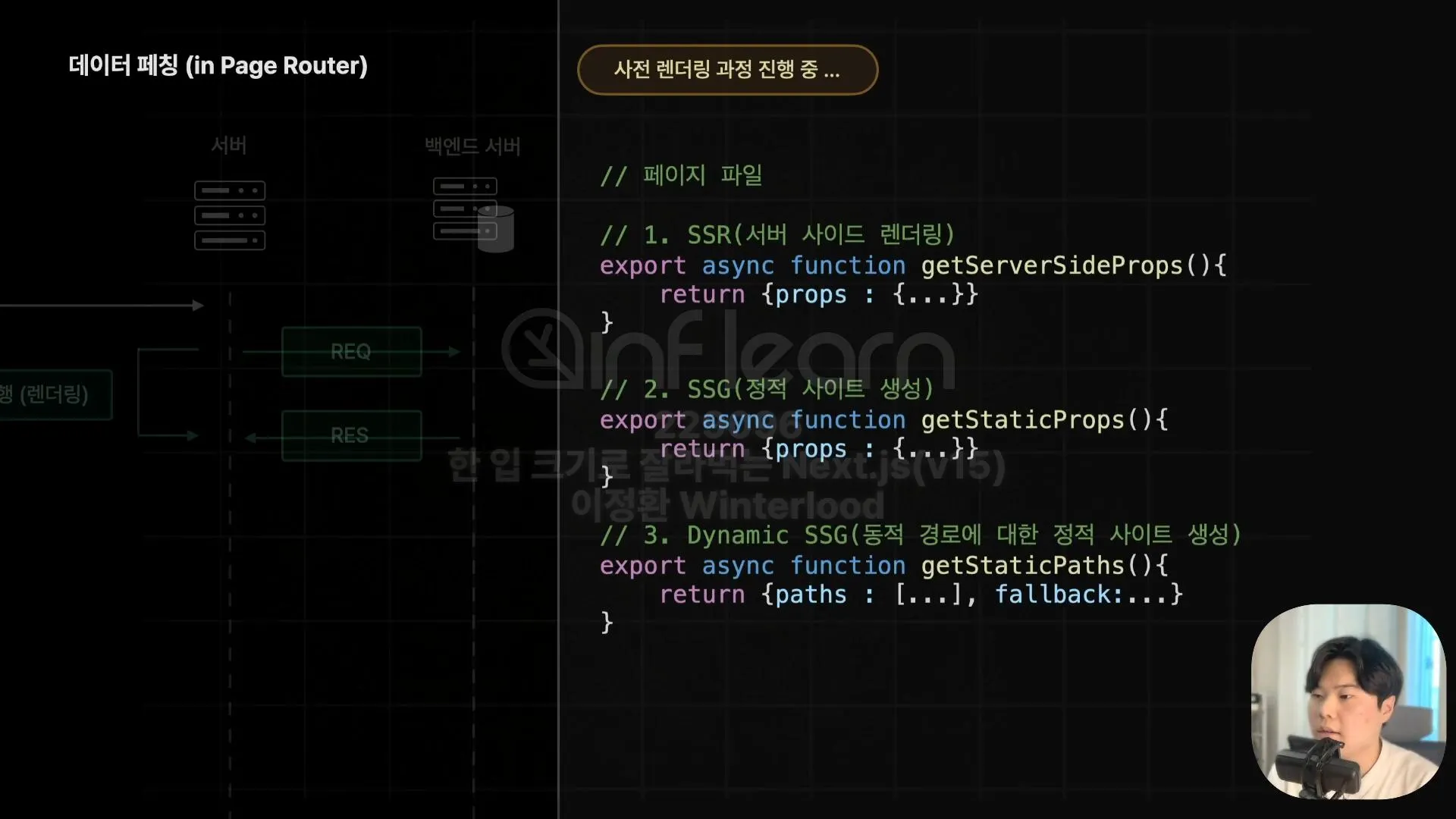This screenshot has height=819, width=1456.
Task: Click the backend server stack icon
Action: click(x=465, y=209)
